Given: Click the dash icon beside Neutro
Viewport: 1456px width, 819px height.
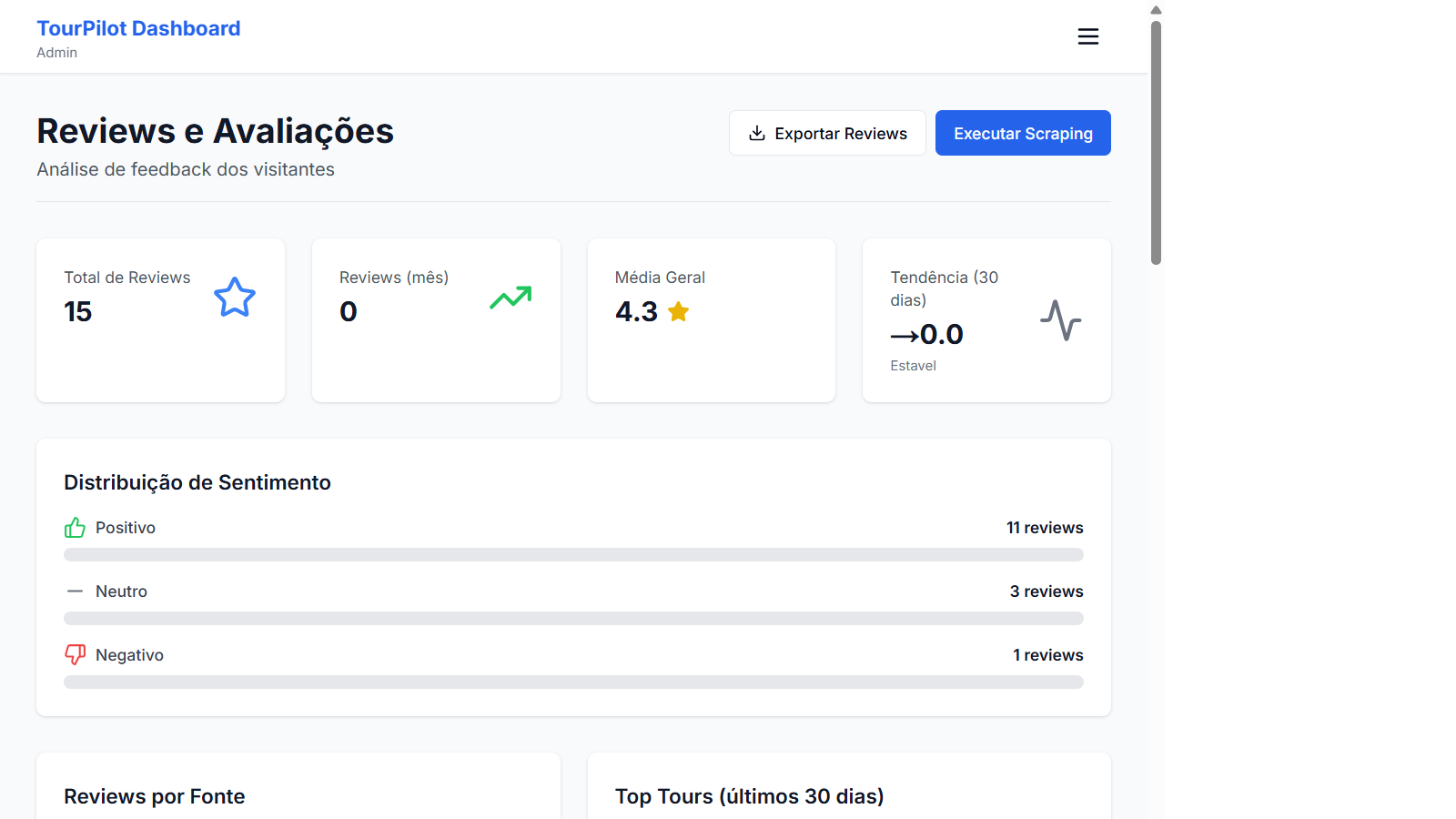Looking at the screenshot, I should pyautogui.click(x=75, y=591).
